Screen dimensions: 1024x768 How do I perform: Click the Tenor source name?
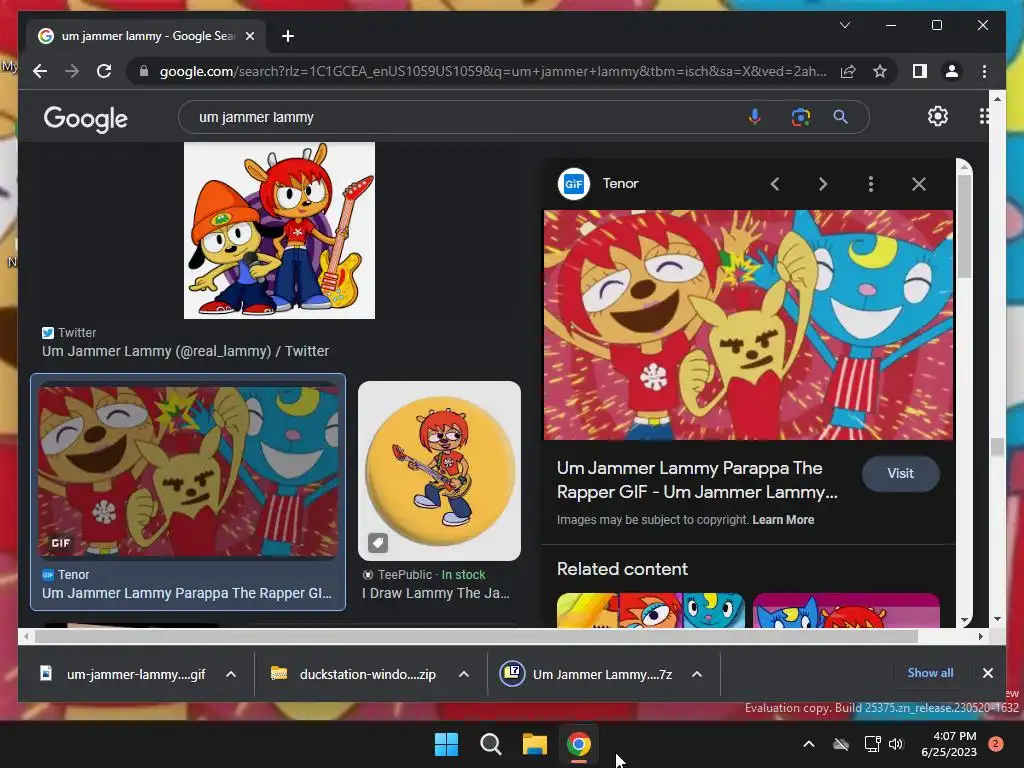point(620,184)
